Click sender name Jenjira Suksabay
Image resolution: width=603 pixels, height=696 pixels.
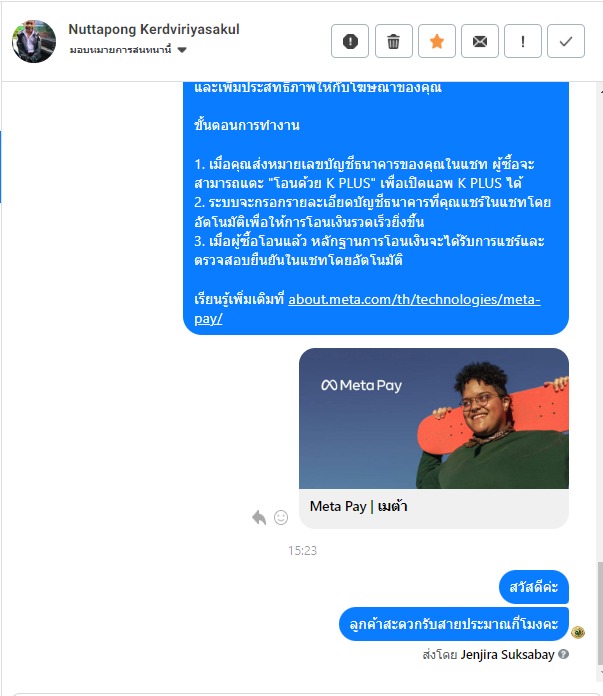coord(508,655)
